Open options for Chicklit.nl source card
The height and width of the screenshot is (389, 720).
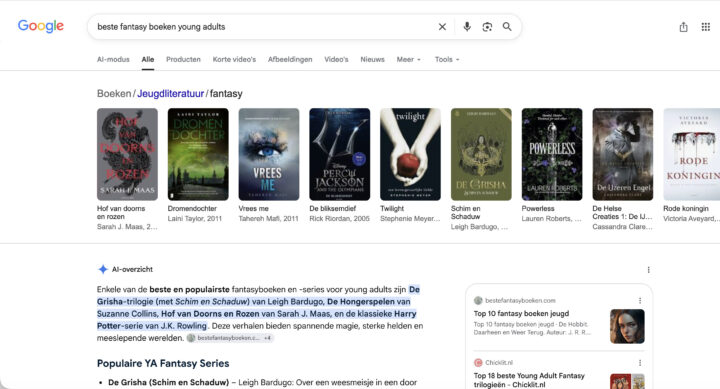pyautogui.click(x=640, y=363)
